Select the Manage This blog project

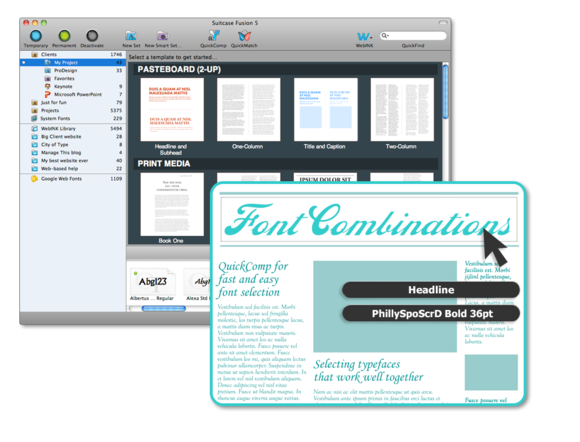point(73,152)
